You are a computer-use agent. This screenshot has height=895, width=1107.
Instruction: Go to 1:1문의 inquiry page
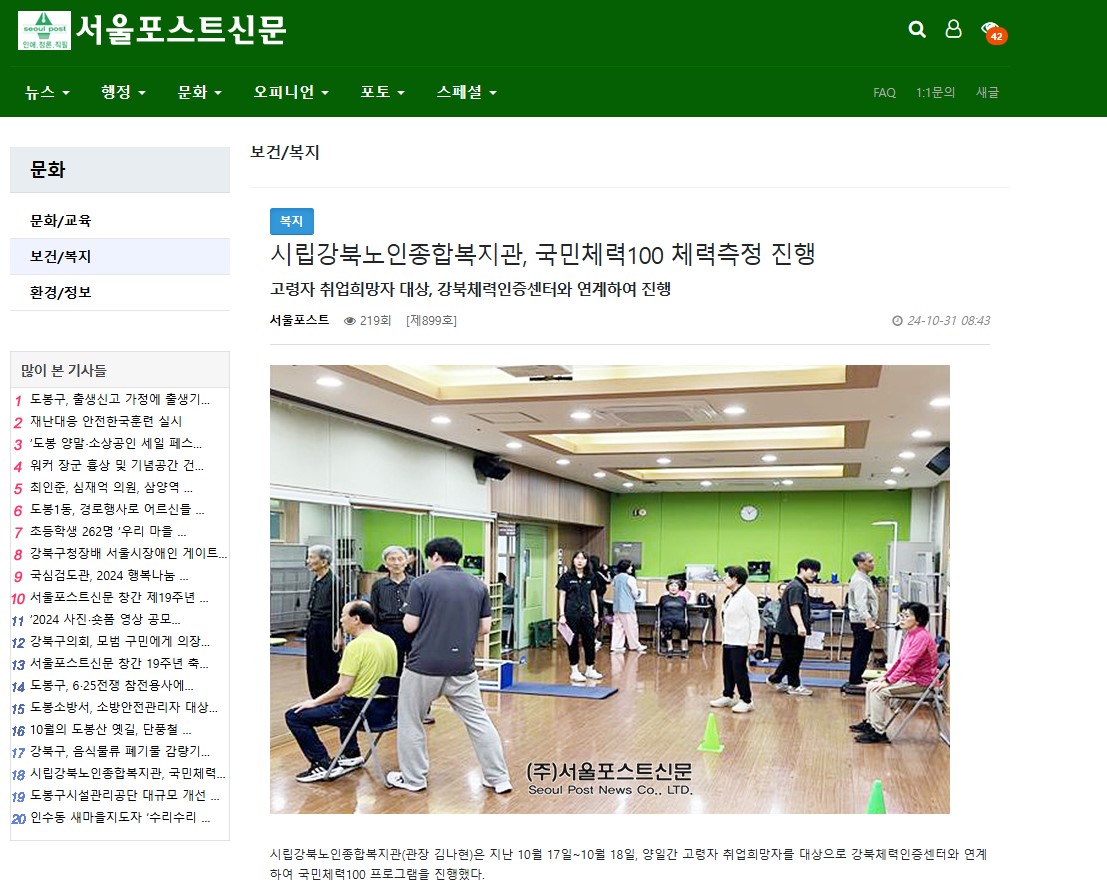pos(935,92)
